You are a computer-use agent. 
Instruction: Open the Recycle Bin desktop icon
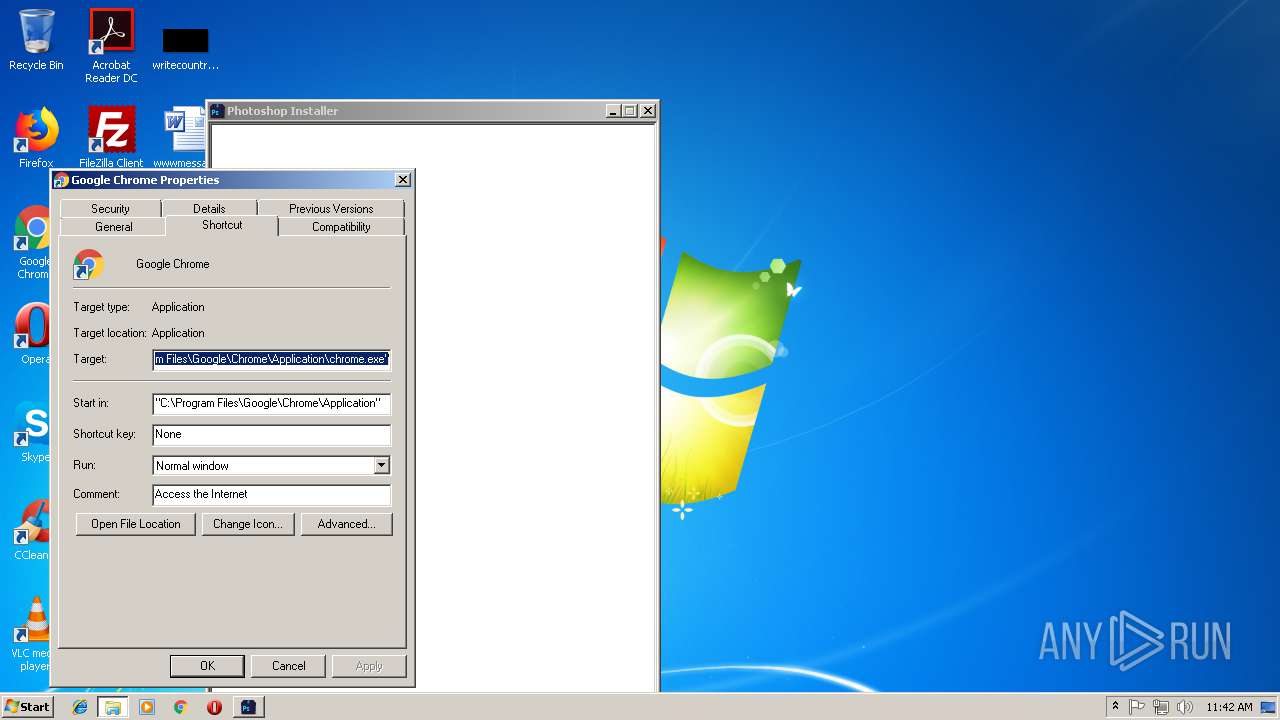click(x=36, y=40)
